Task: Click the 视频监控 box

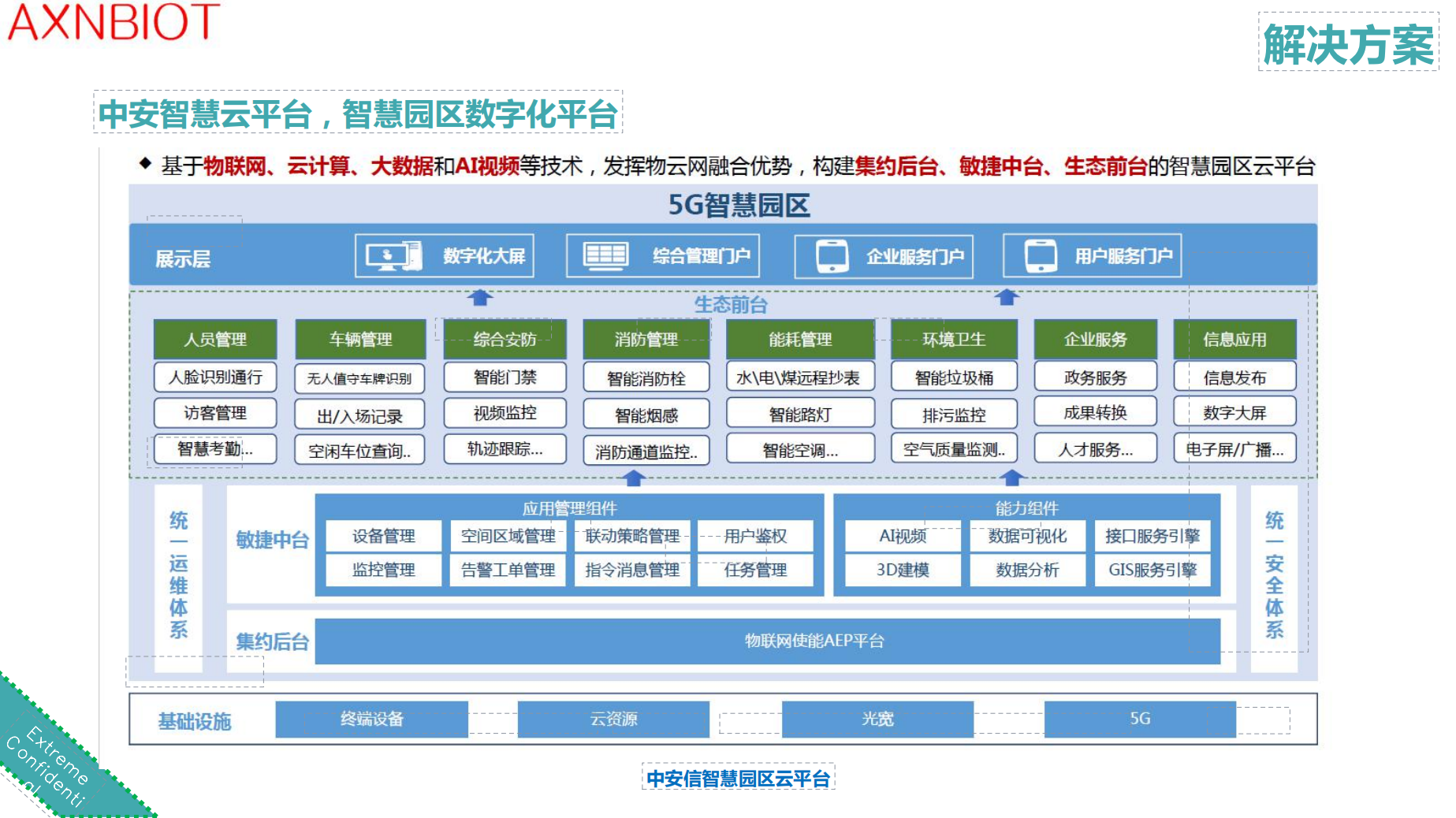Action: pyautogui.click(x=505, y=413)
